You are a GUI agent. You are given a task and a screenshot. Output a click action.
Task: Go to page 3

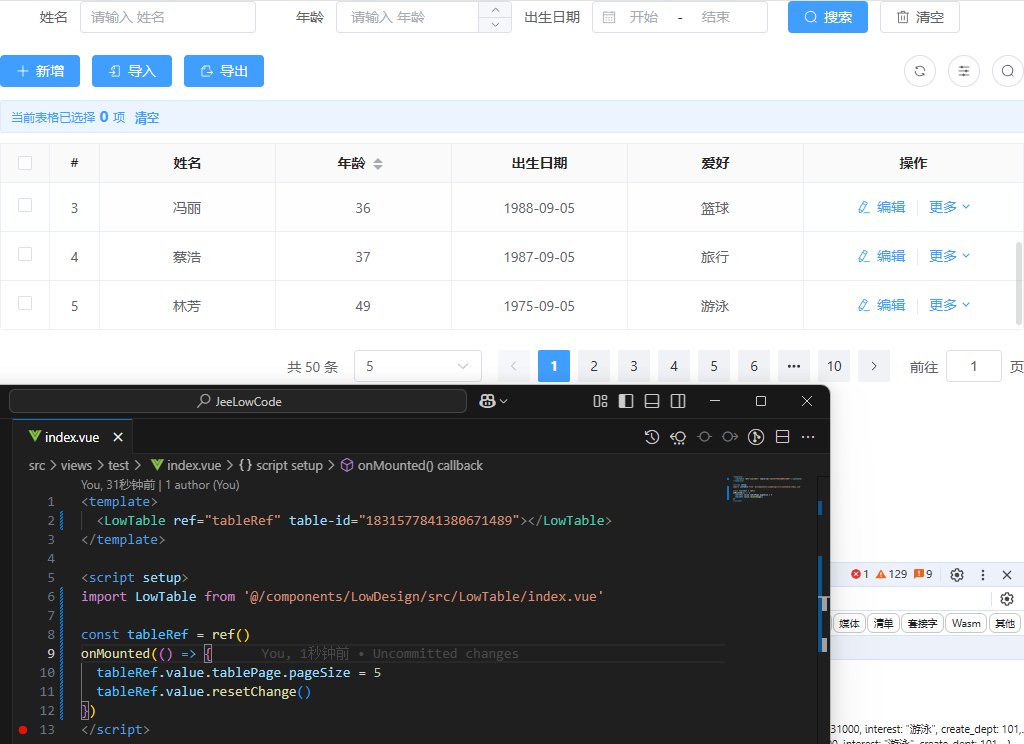click(x=633, y=366)
